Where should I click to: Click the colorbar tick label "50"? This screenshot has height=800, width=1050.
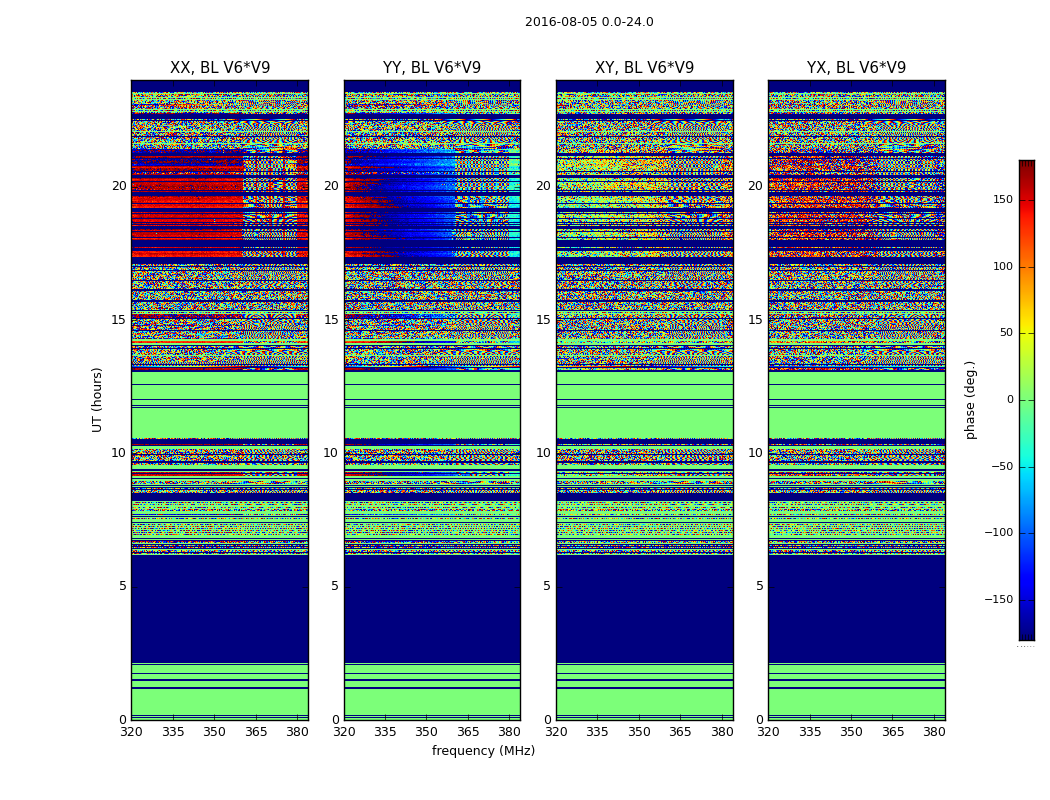(x=1006, y=333)
